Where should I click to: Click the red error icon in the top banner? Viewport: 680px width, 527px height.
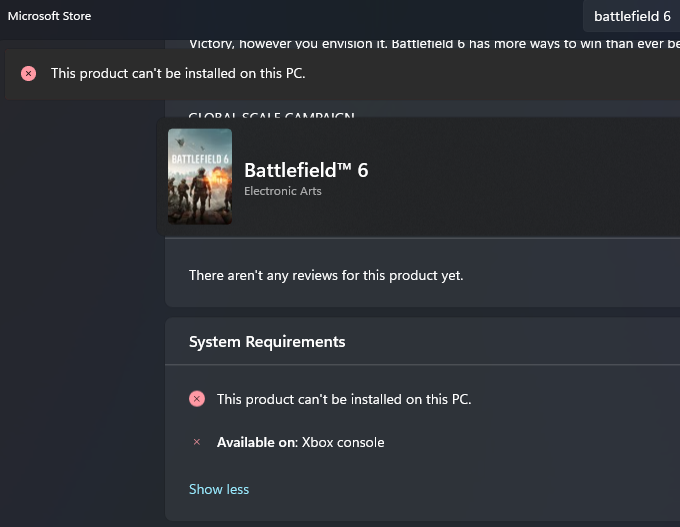pos(28,73)
